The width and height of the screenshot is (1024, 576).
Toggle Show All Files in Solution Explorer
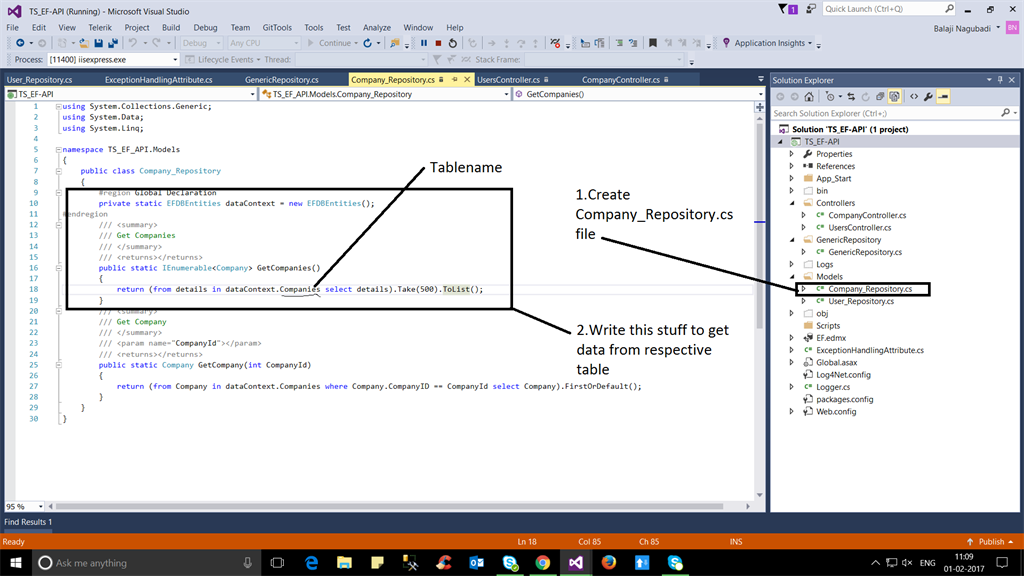tap(896, 97)
